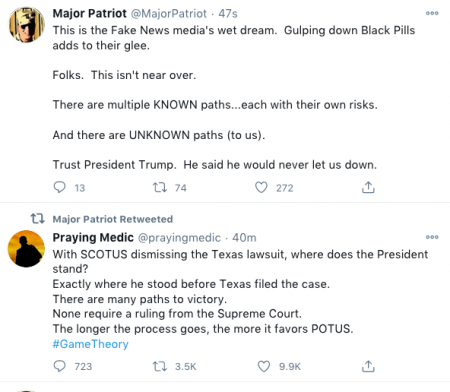Like the tweet with 9.9K likes
This screenshot has height=392, width=450.
(264, 366)
